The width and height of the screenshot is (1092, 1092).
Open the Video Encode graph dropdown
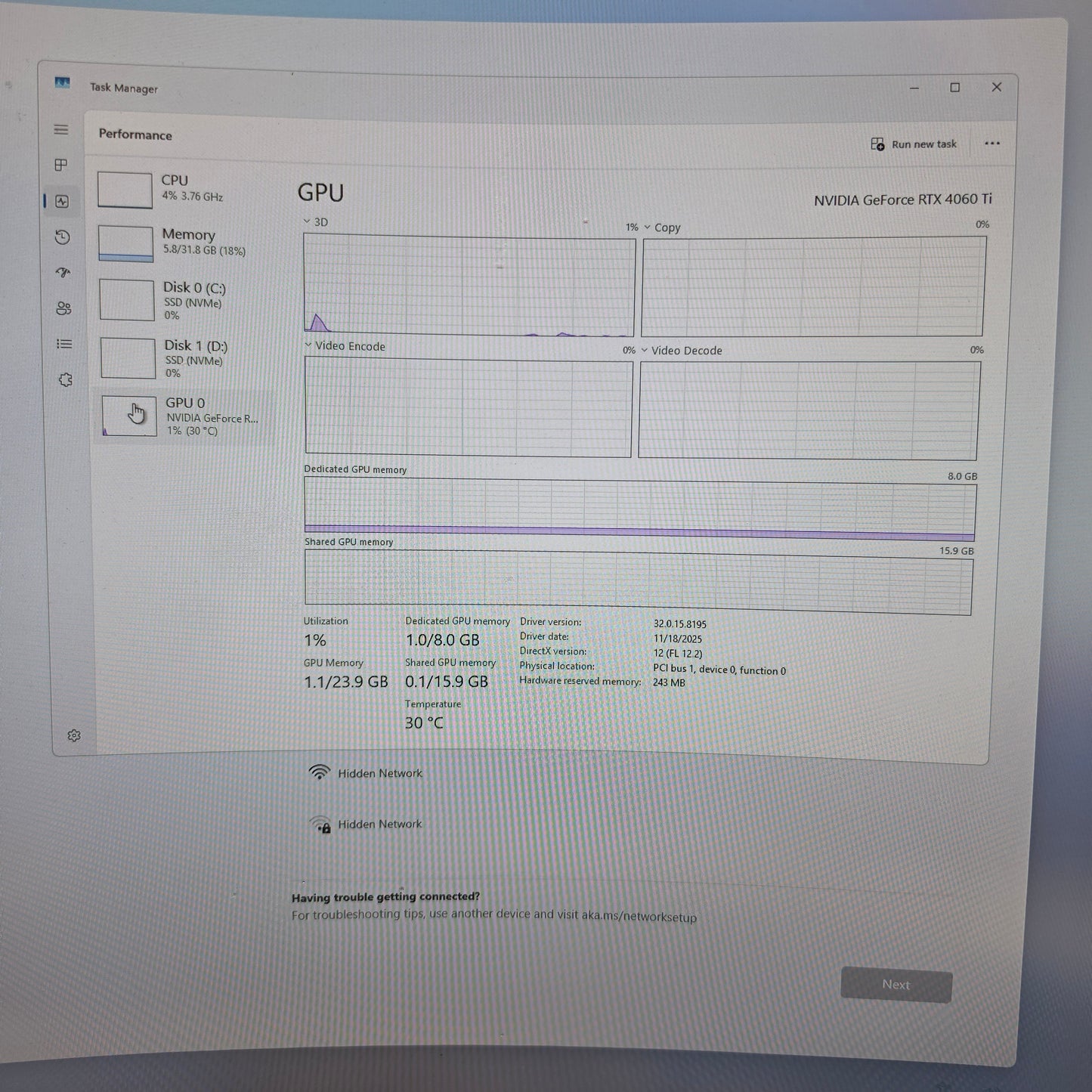308,345
